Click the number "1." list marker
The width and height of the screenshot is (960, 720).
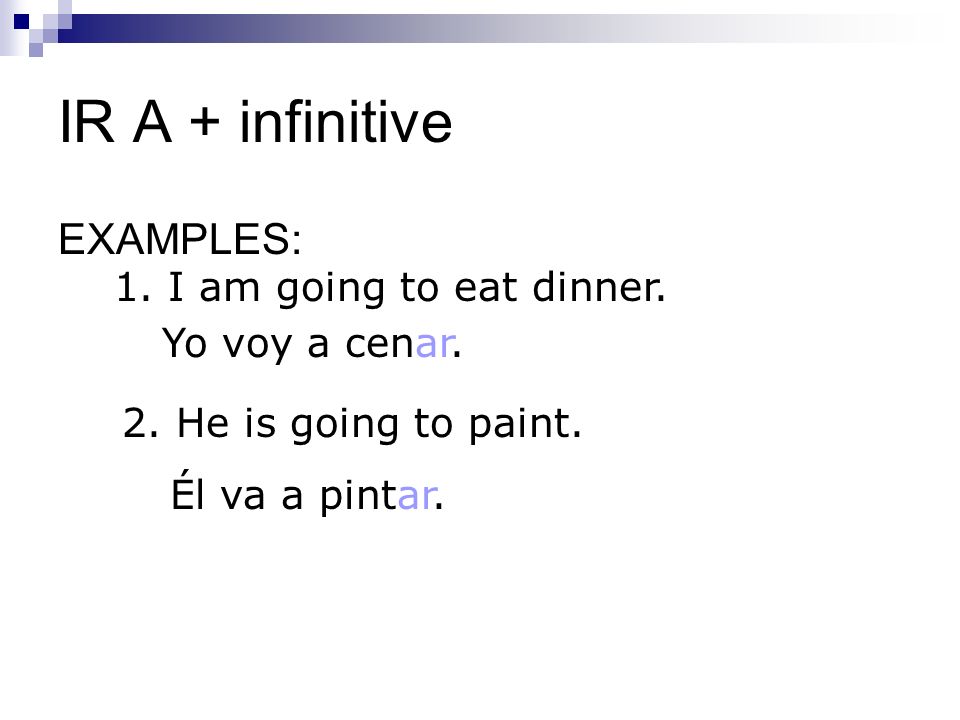coord(133,288)
